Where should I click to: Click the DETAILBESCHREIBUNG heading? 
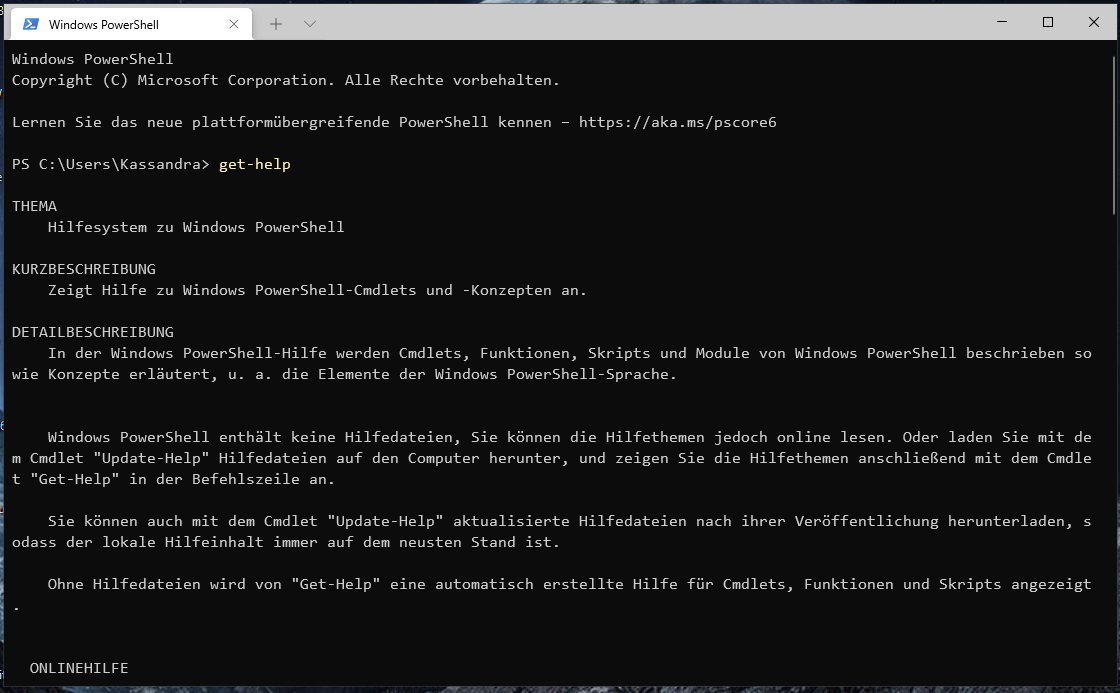(x=93, y=332)
